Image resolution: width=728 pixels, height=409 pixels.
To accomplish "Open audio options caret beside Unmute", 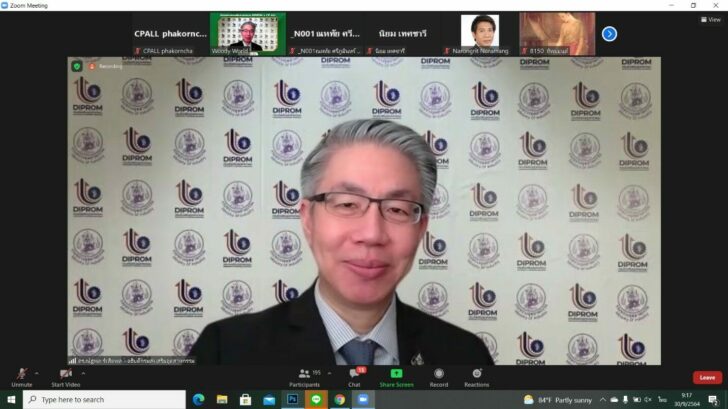I will 37,373.
